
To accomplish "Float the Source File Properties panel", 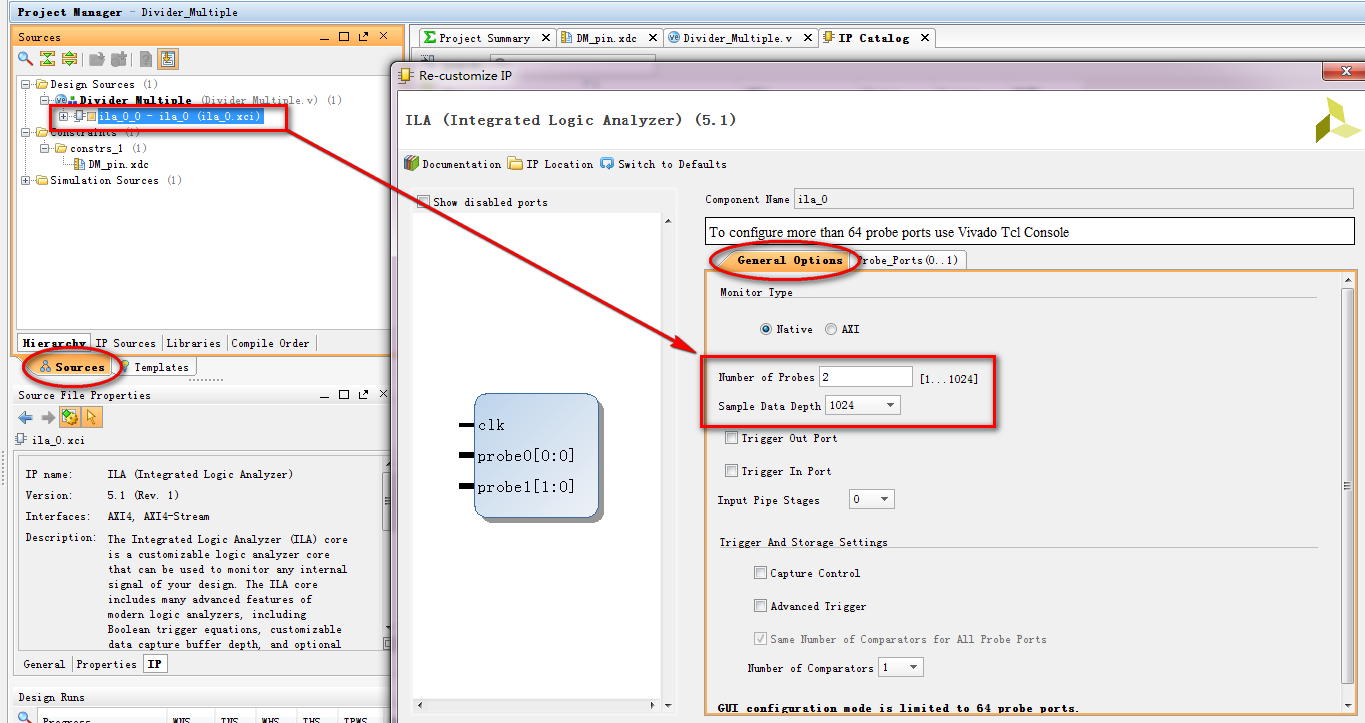I will [x=363, y=395].
